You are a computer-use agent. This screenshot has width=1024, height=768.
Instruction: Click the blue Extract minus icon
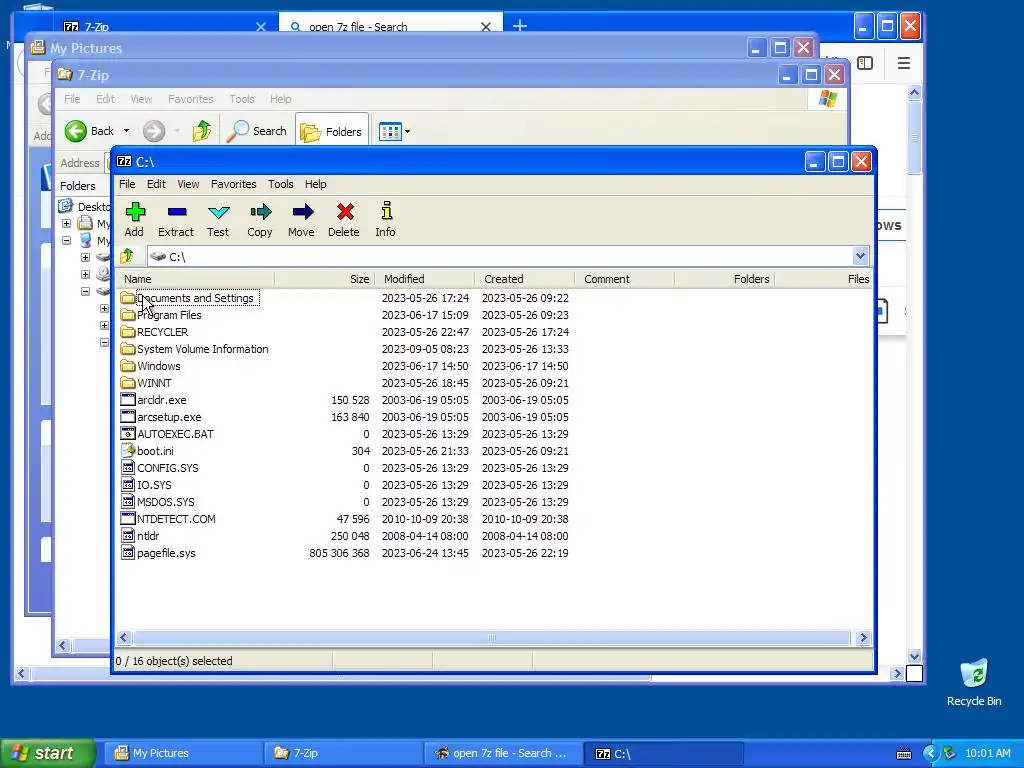point(176,212)
